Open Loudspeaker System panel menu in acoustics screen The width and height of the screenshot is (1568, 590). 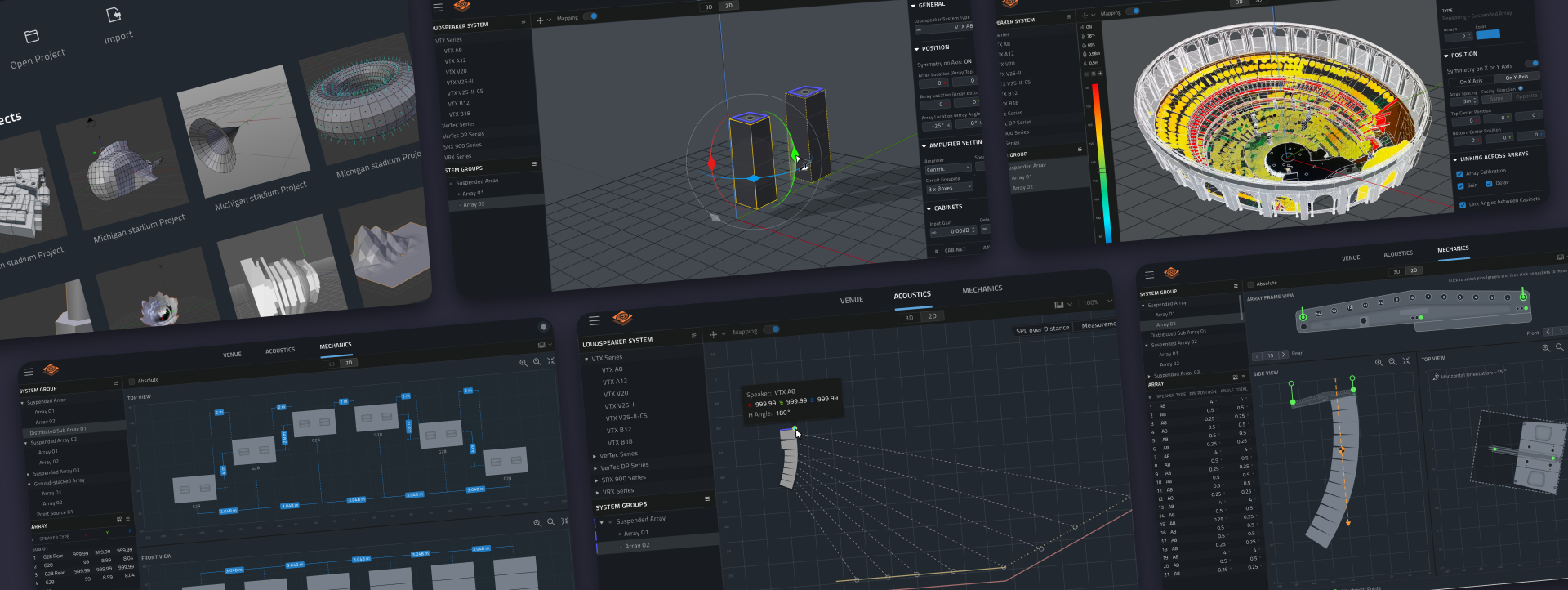tap(694, 335)
